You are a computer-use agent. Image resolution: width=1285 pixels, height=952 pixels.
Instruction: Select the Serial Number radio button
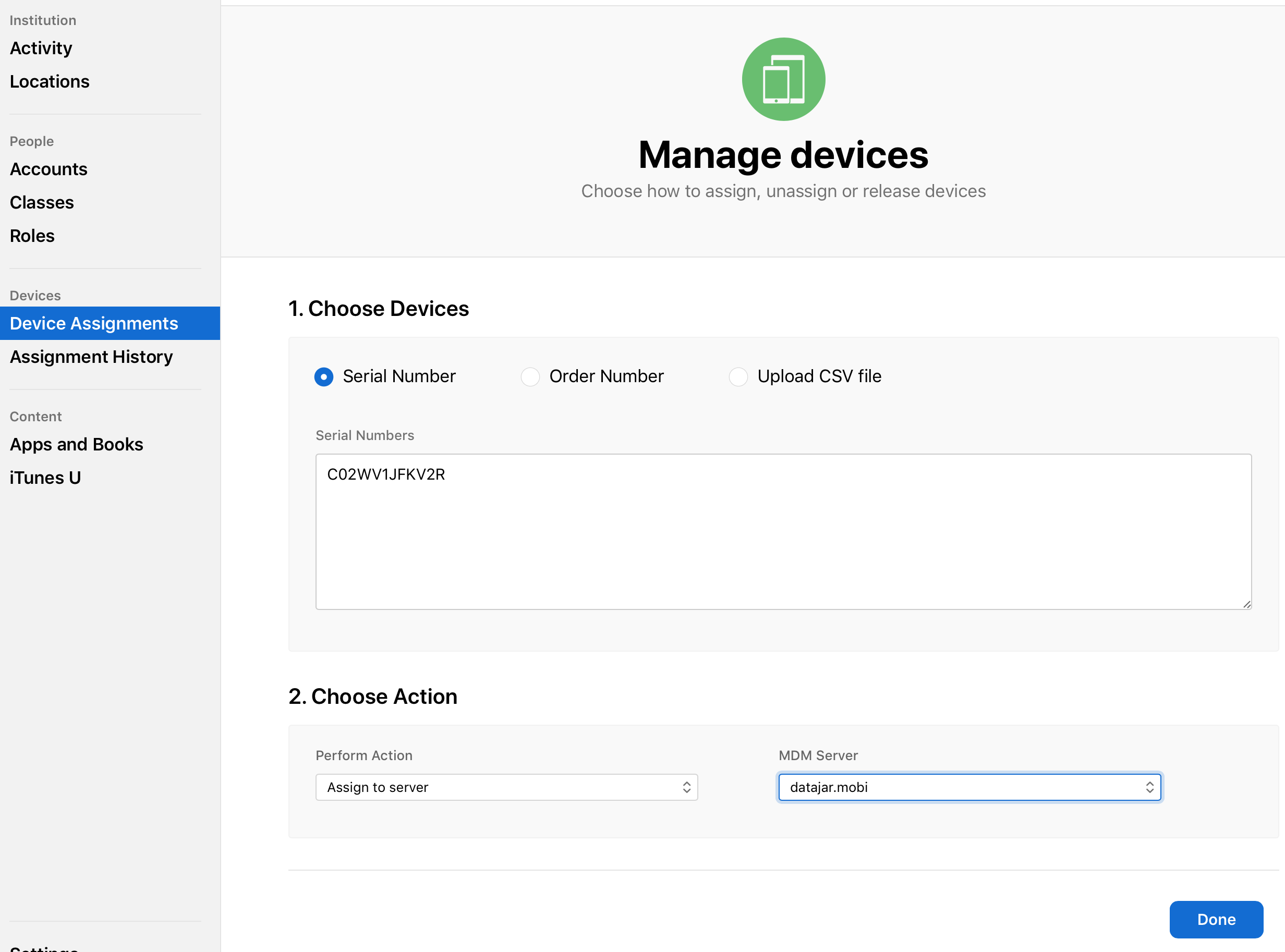point(324,377)
